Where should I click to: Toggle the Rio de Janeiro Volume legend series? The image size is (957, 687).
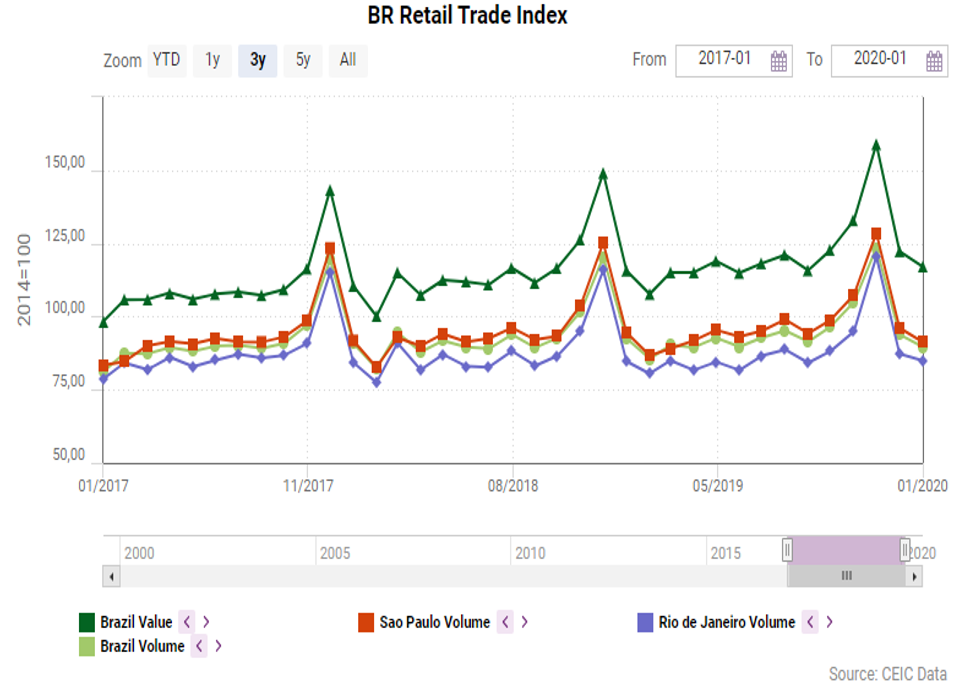click(x=726, y=622)
